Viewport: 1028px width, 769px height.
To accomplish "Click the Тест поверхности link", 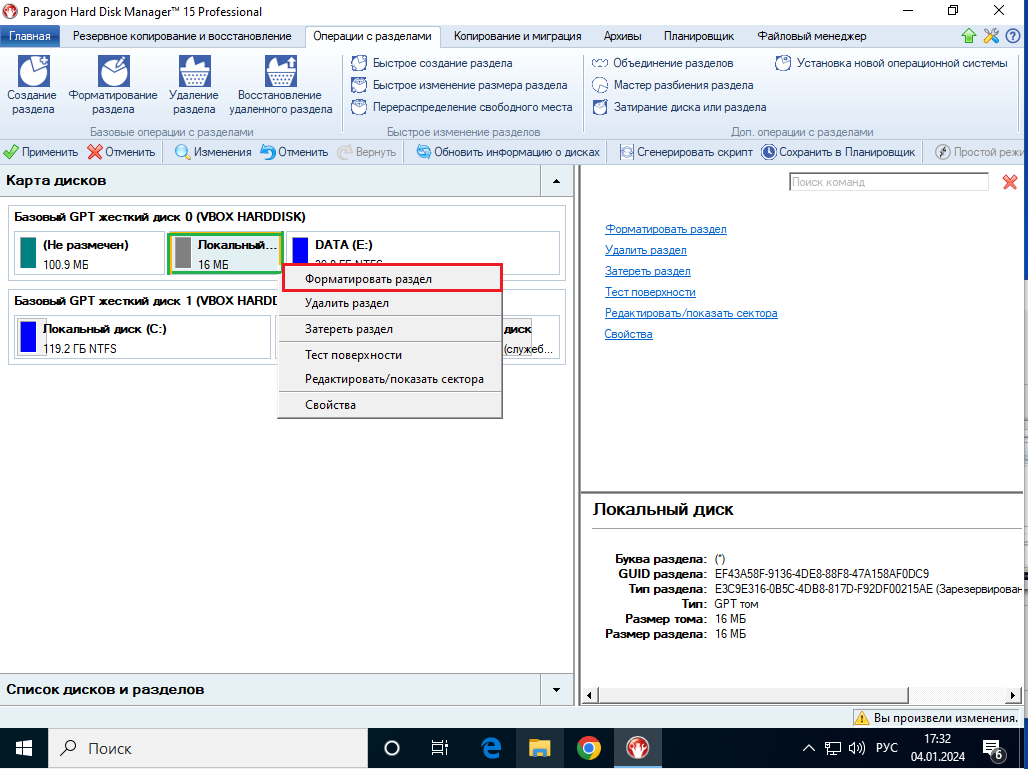I will click(x=650, y=292).
